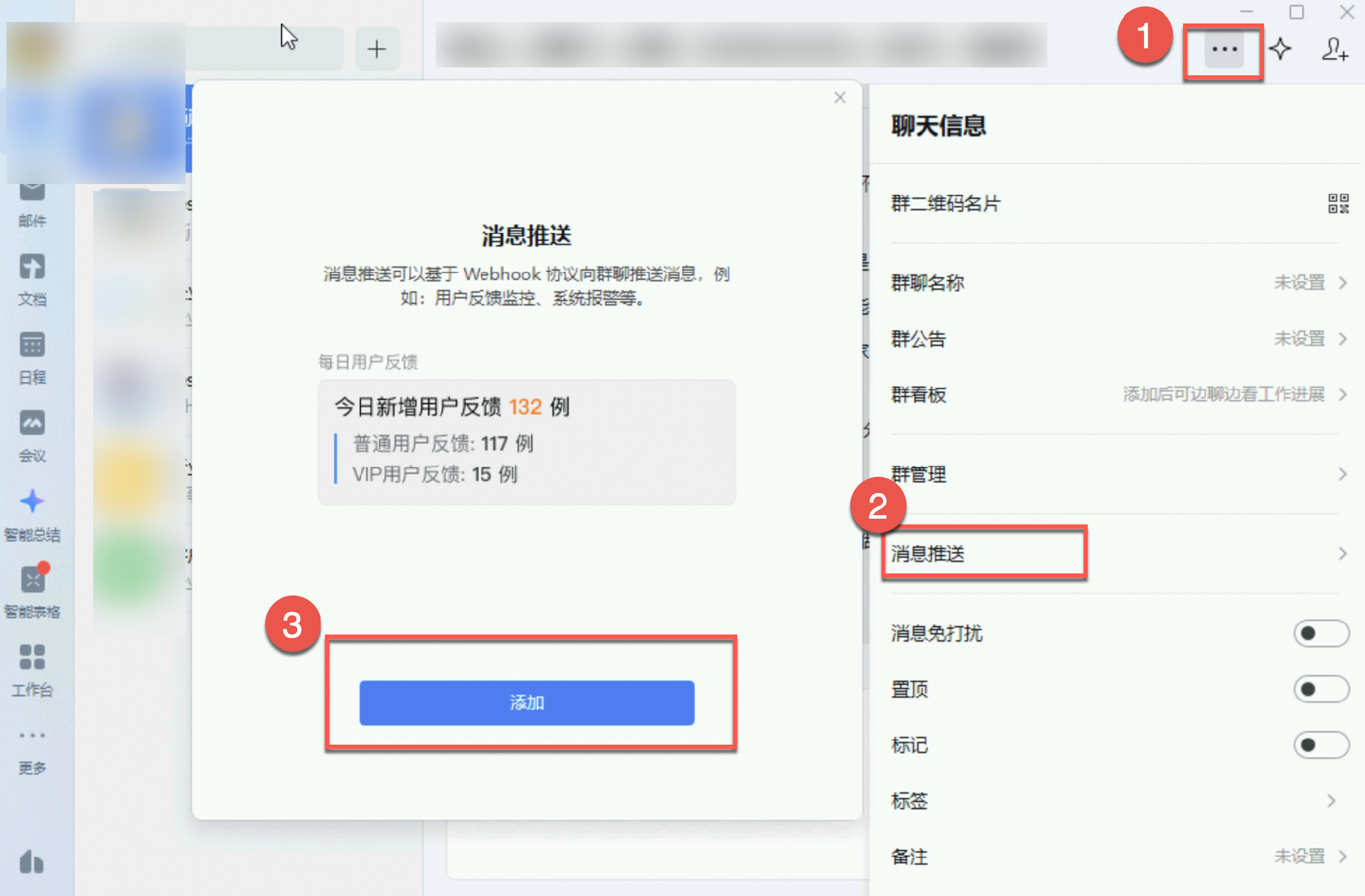Toggle the 标记 (mark) switch
Screen dimensions: 1365x896
tap(1320, 745)
